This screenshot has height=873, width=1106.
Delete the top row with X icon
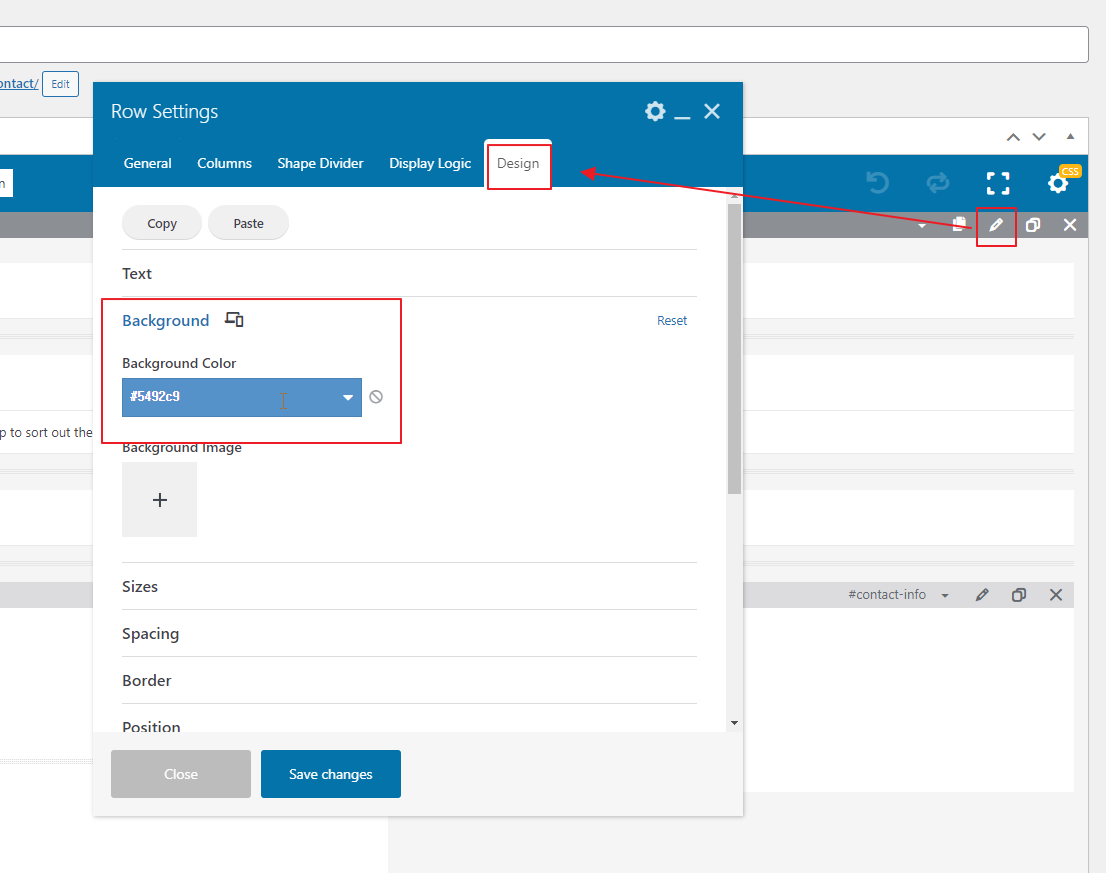(x=1070, y=225)
